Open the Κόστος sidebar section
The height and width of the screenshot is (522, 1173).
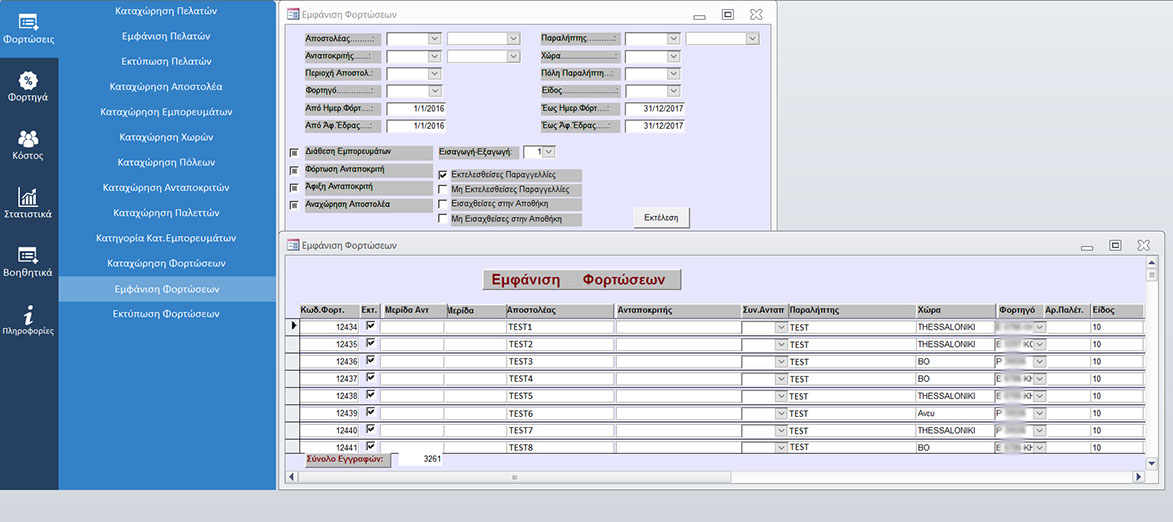28,145
